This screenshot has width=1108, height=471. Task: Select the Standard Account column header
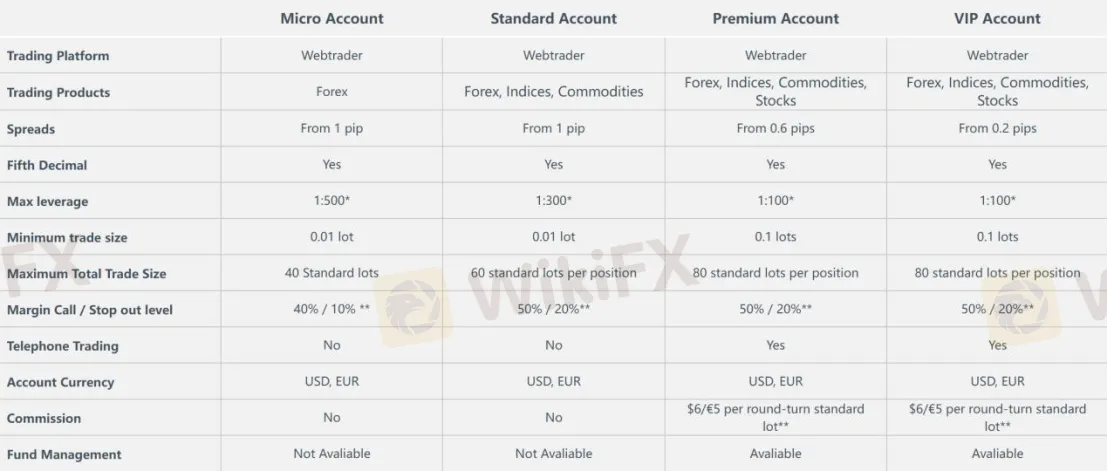pos(553,18)
